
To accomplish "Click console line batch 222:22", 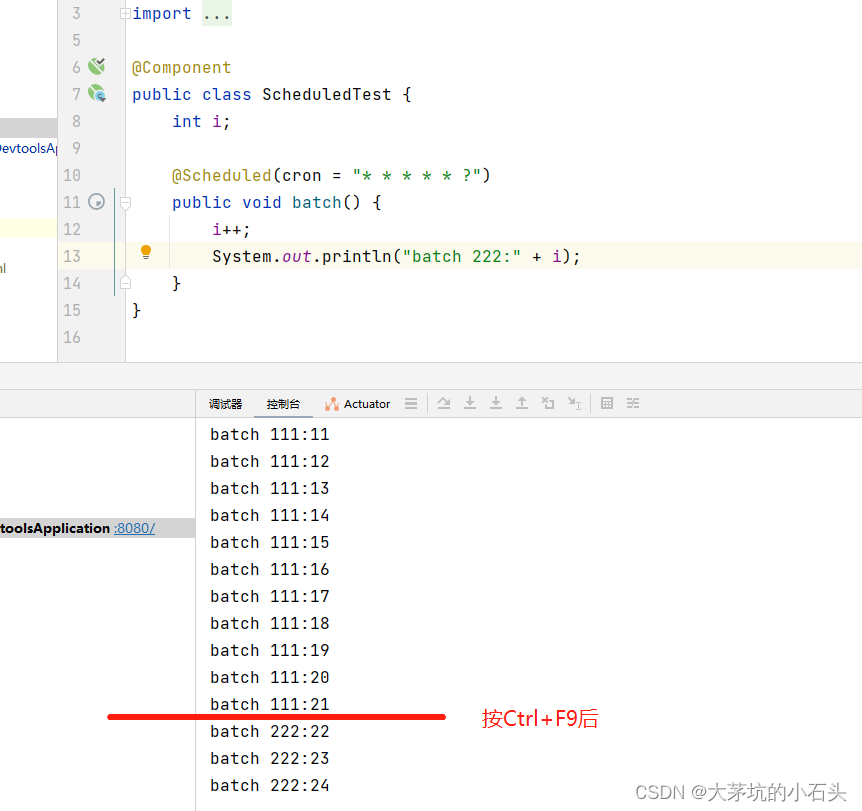I will pos(269,731).
